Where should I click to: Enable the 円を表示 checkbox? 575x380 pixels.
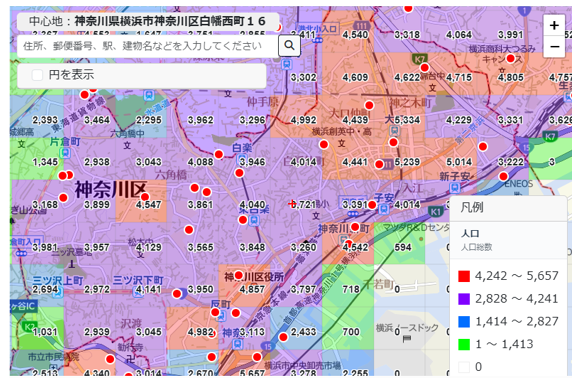[x=37, y=75]
